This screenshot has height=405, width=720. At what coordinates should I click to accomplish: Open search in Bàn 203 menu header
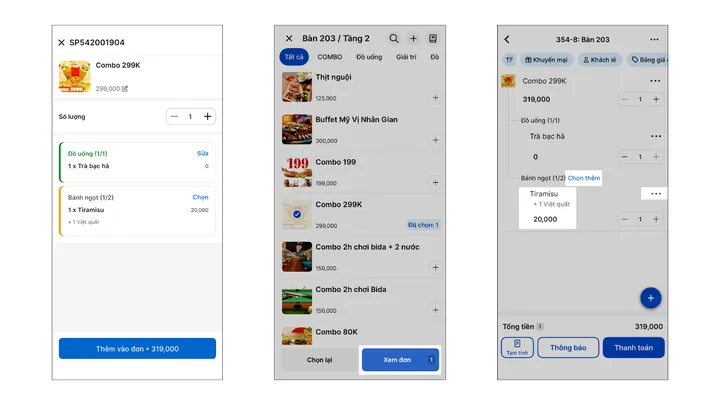(x=394, y=39)
